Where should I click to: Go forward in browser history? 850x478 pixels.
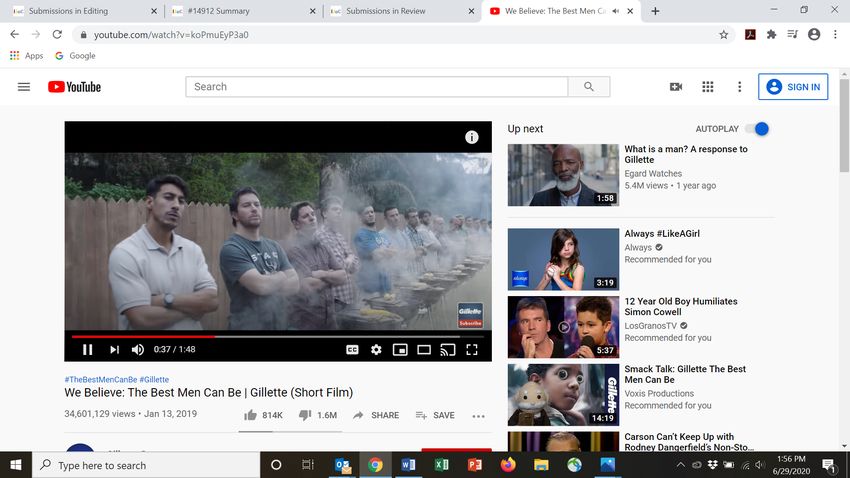(36, 34)
